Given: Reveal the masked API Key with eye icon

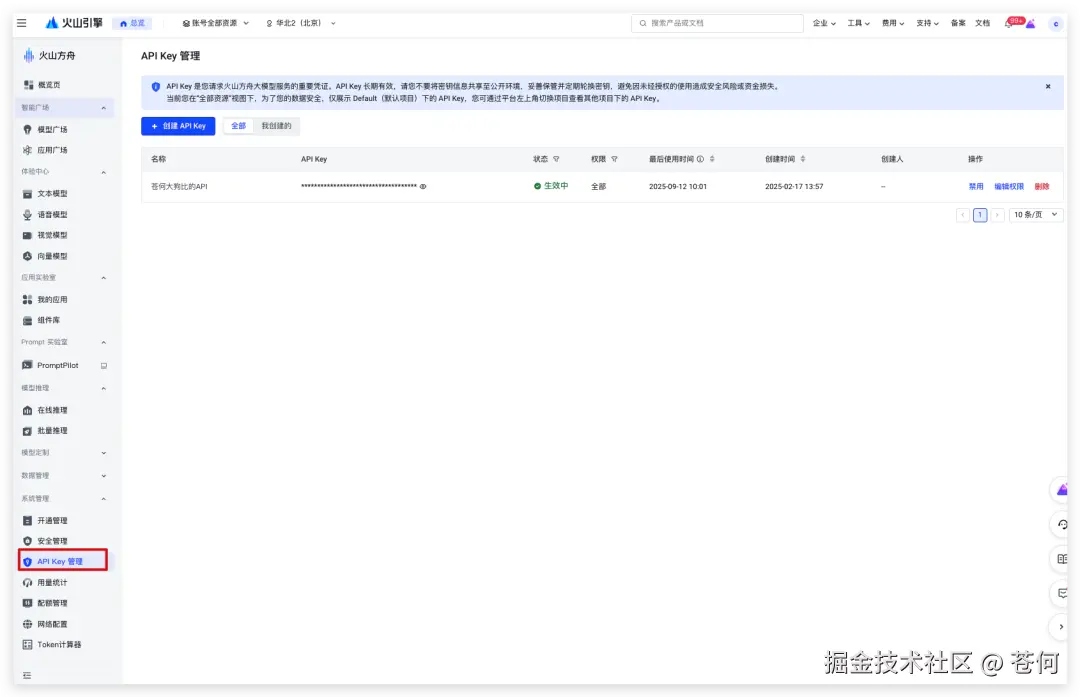Looking at the screenshot, I should 423,185.
